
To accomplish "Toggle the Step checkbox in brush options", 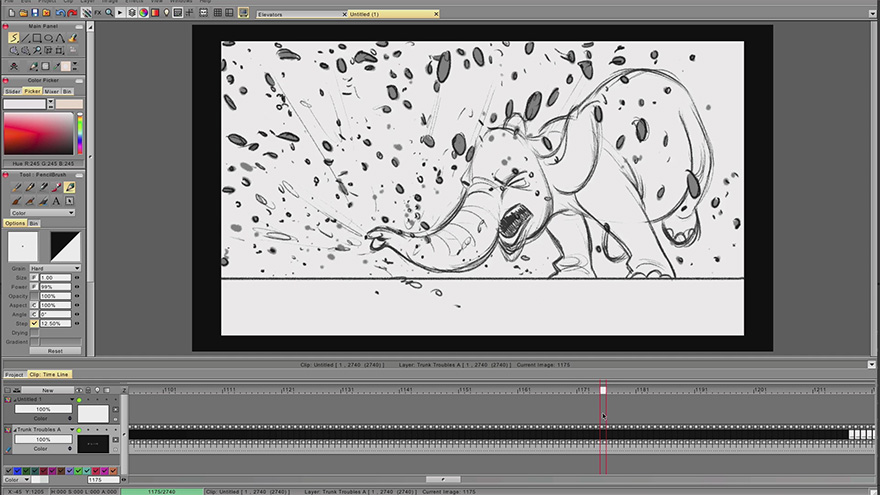I will coord(34,323).
